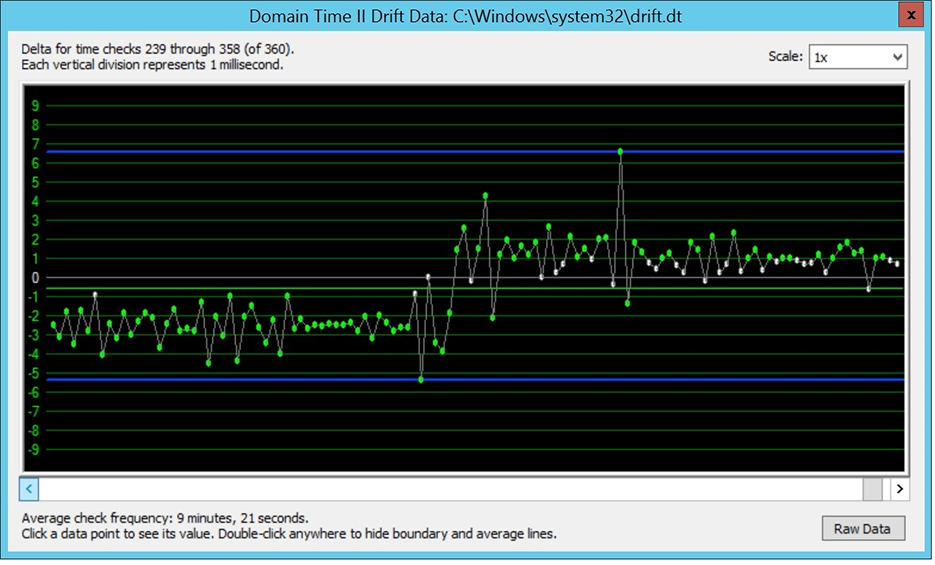Click the highest peak data point on the upper blue line
The width and height of the screenshot is (935, 565).
[x=620, y=151]
